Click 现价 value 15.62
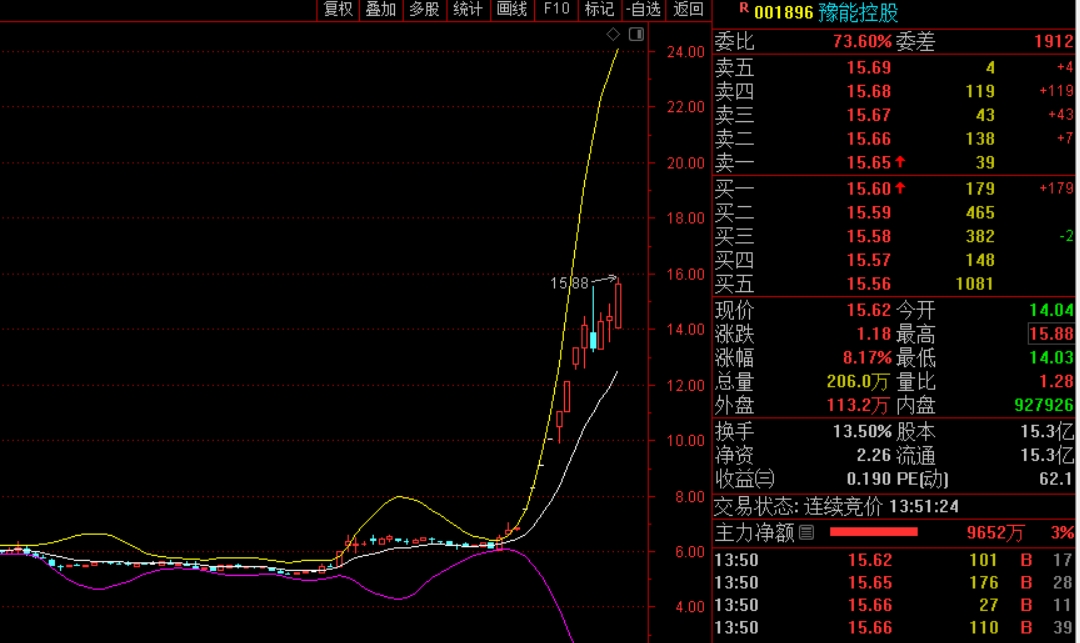1080x643 pixels. click(869, 310)
